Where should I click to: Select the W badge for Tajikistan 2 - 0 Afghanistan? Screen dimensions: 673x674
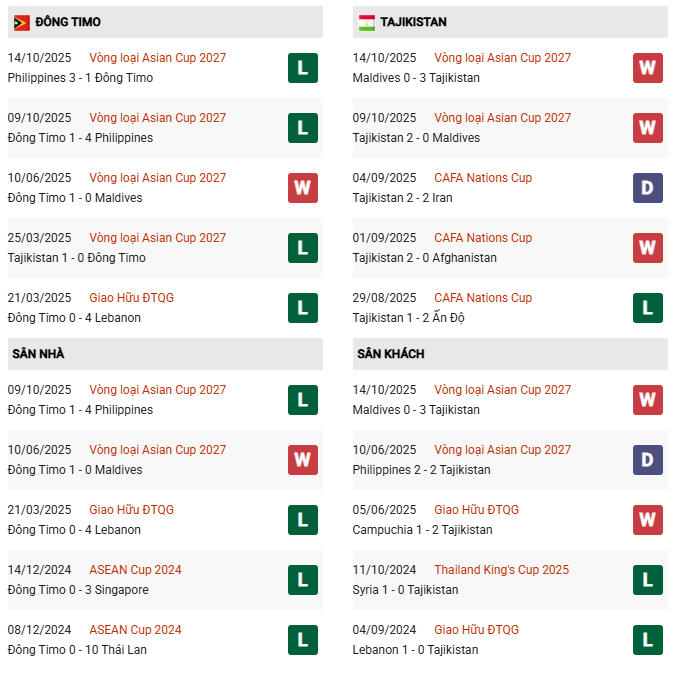[x=647, y=248]
